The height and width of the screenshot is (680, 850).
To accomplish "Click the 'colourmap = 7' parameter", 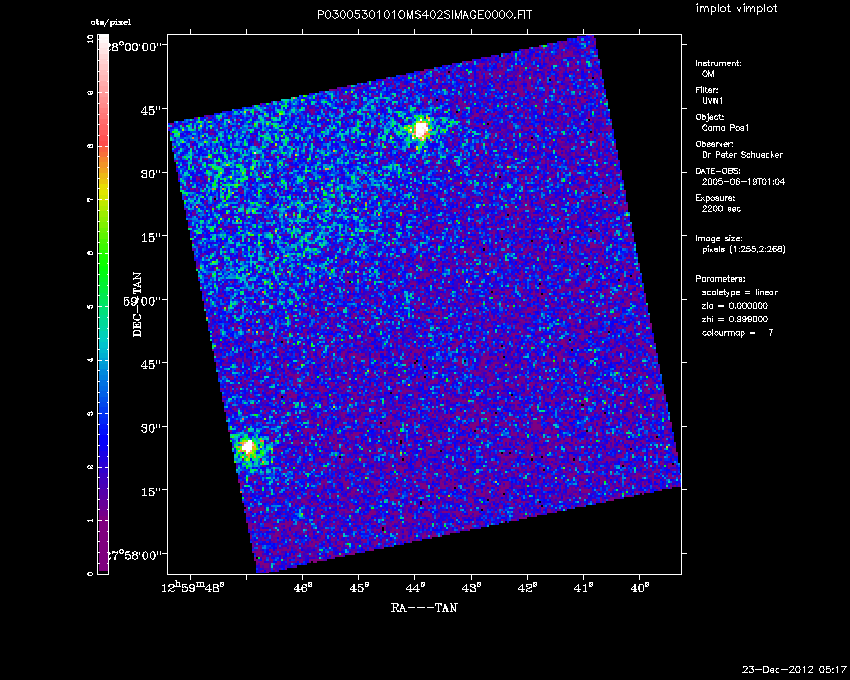I will (x=737, y=333).
